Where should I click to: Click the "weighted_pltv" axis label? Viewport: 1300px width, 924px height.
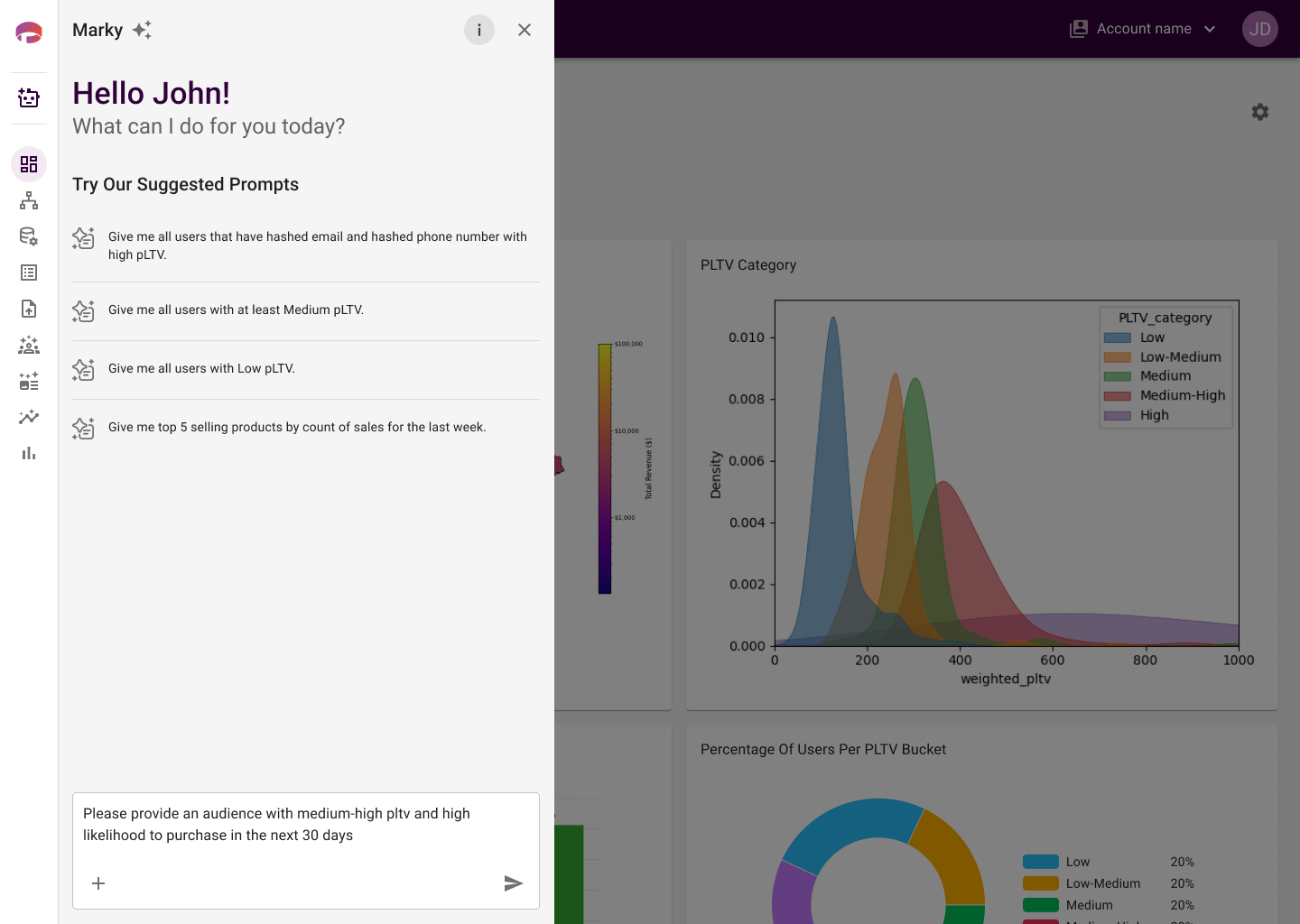[x=1006, y=679]
